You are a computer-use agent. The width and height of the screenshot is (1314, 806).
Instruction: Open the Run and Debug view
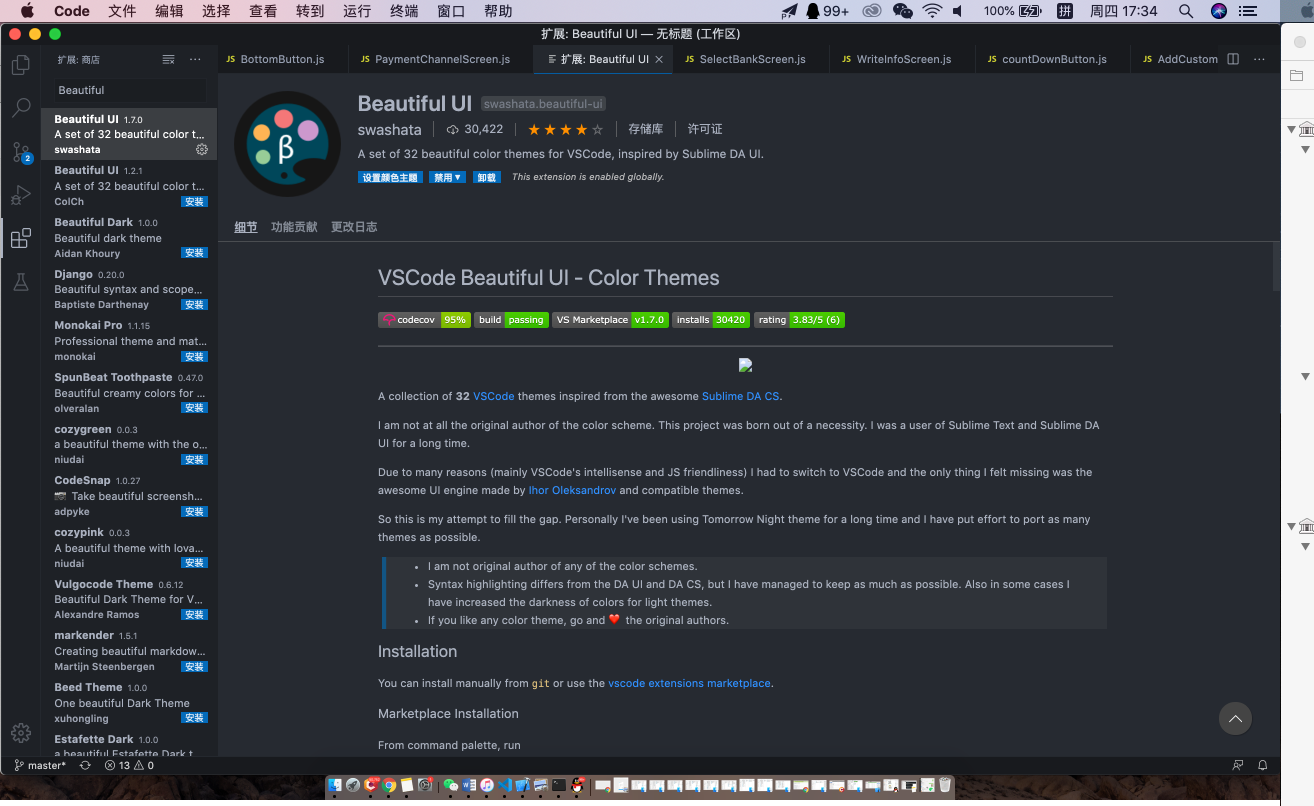coord(20,195)
